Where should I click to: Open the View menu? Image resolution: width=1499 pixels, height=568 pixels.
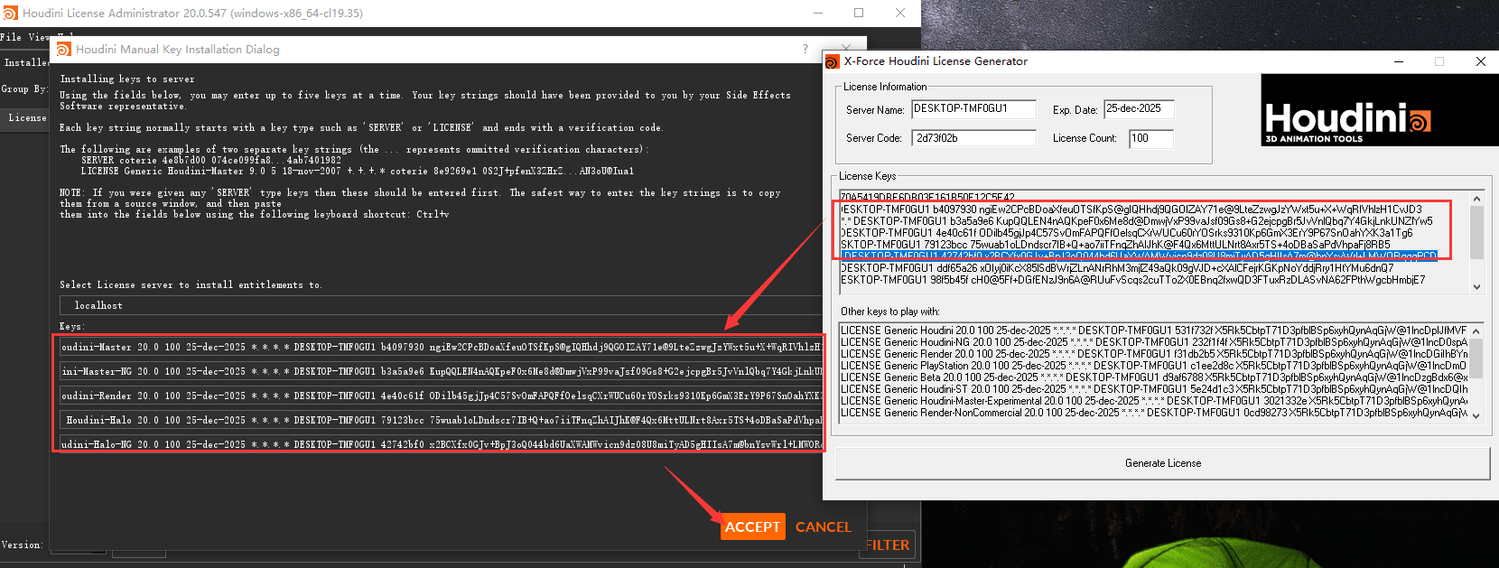[38, 37]
